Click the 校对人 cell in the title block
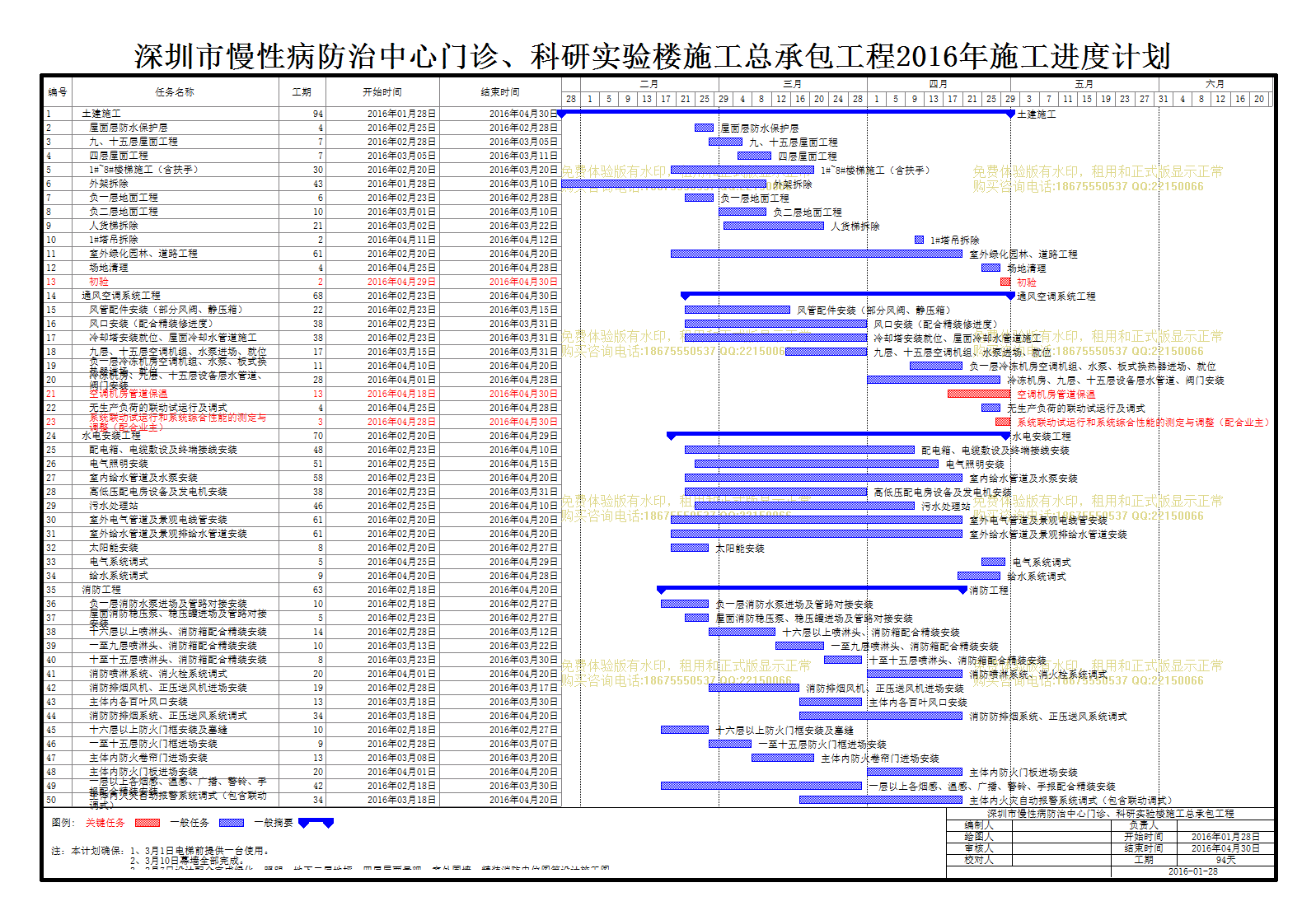The height and width of the screenshot is (920, 1316). pyautogui.click(x=979, y=859)
